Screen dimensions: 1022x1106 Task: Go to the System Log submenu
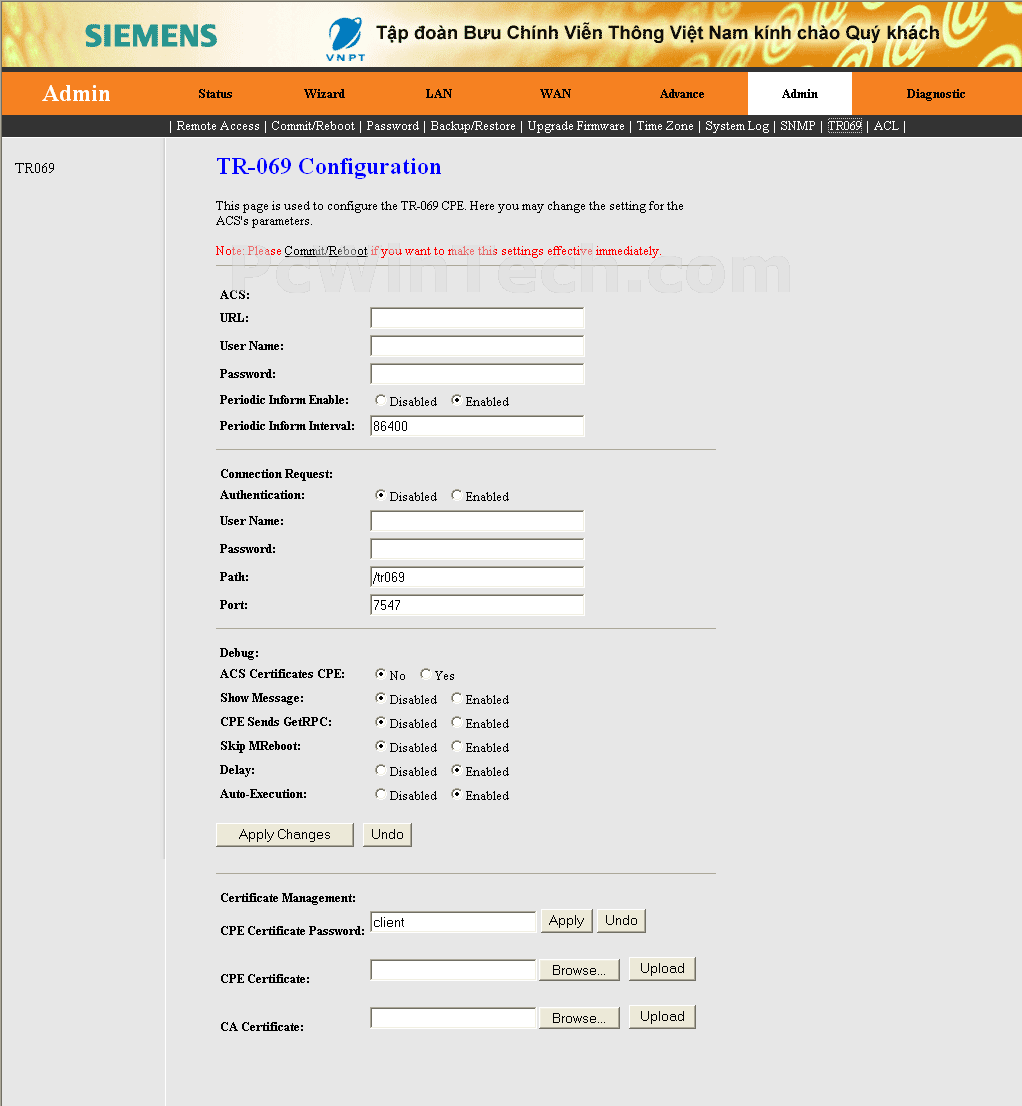pyautogui.click(x=737, y=126)
